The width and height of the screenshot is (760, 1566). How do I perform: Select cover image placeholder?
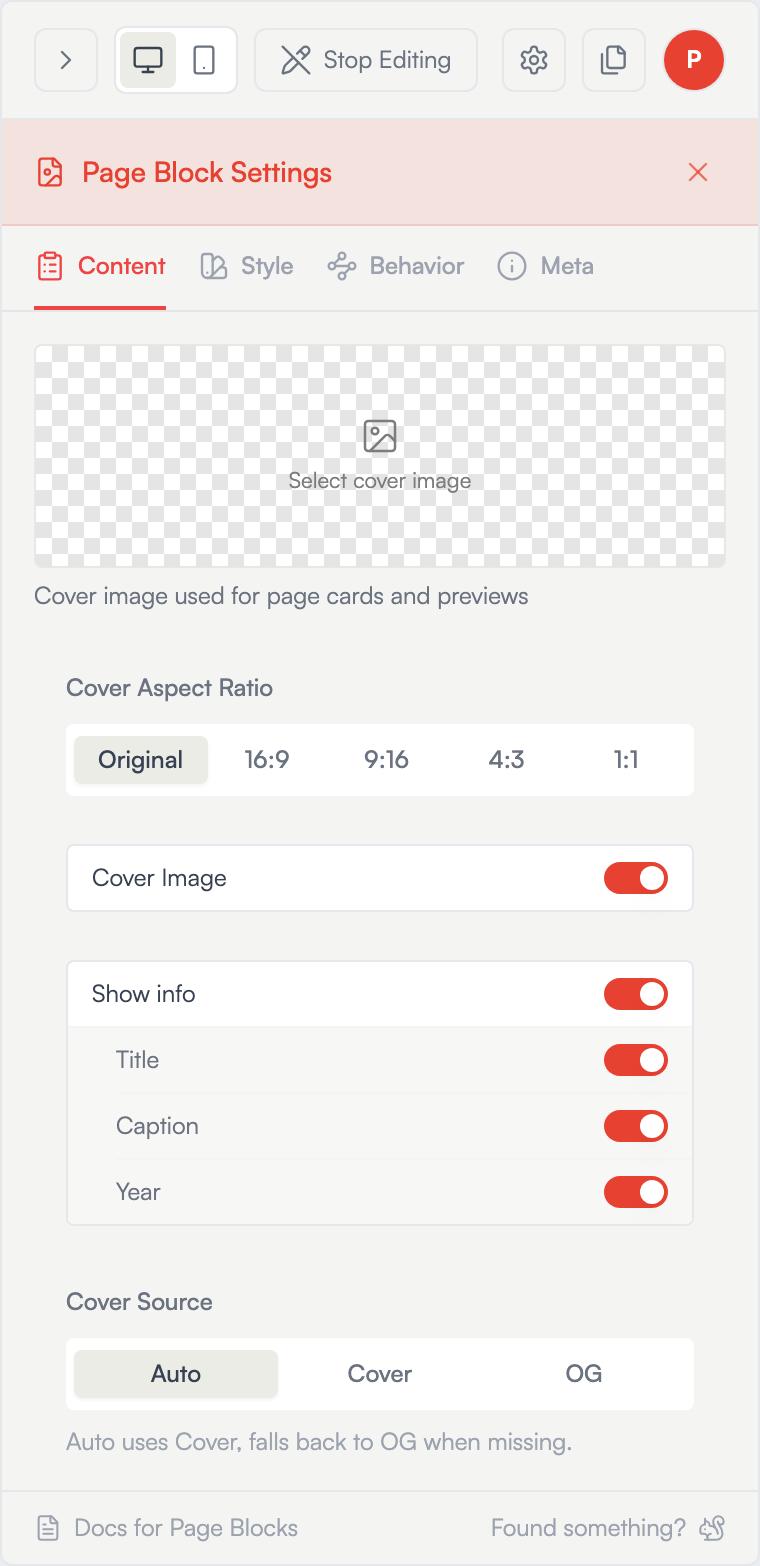tap(380, 456)
